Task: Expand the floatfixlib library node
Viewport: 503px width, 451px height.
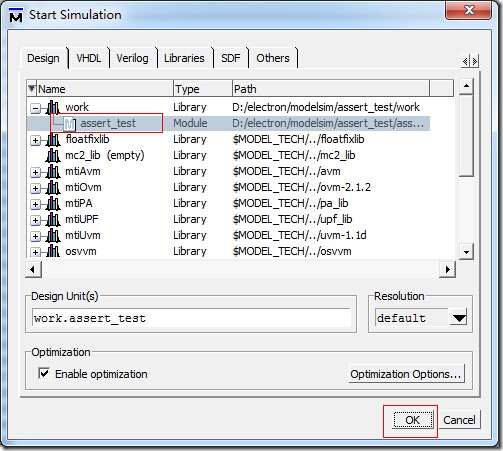Action: pos(35,140)
